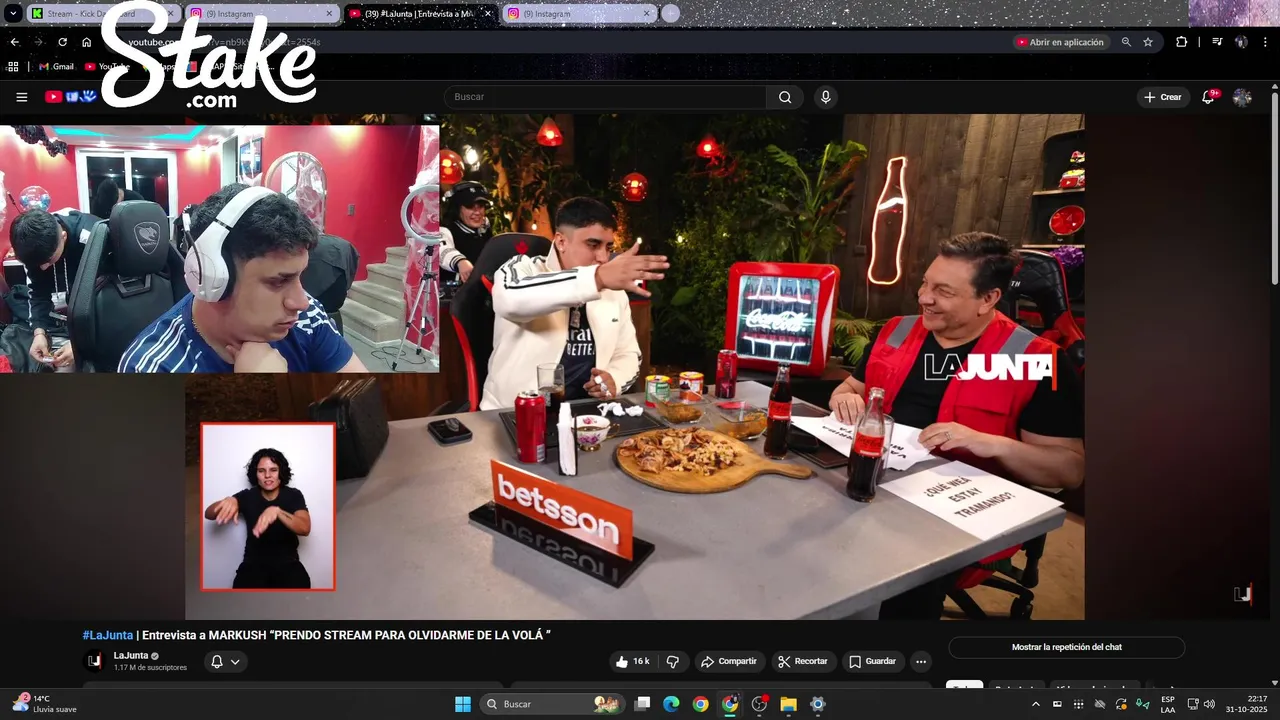Open the apps grid in bookmarks bar
This screenshot has width=1280, height=720.
click(x=13, y=66)
